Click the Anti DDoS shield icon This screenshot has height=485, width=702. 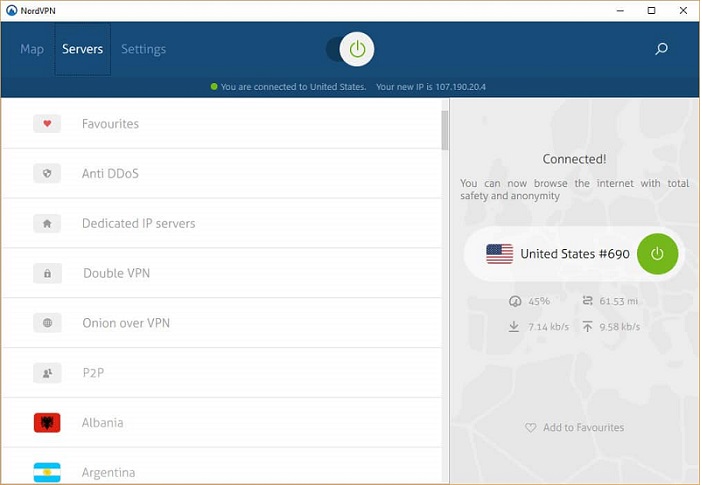click(x=47, y=173)
